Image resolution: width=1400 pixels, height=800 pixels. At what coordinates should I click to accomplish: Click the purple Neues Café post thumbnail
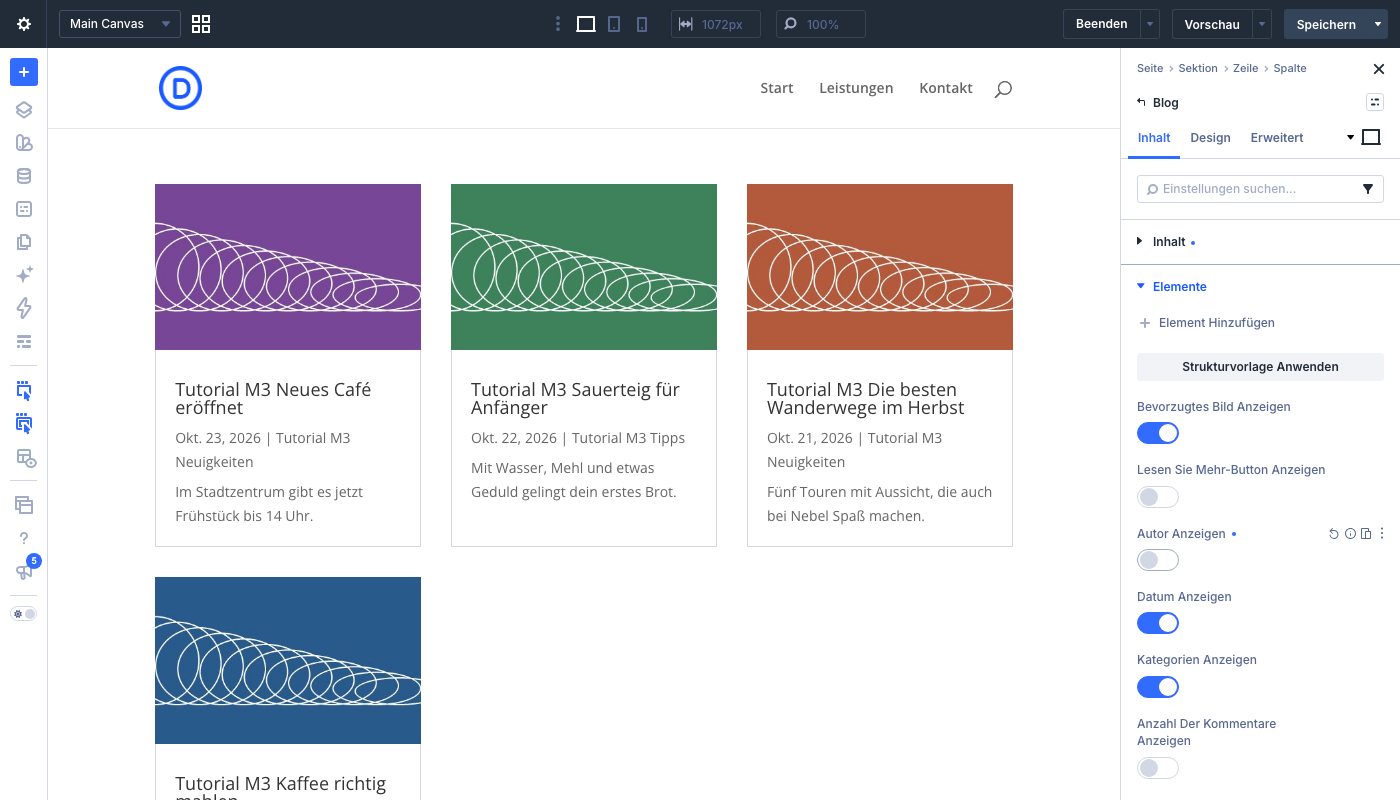(x=288, y=267)
